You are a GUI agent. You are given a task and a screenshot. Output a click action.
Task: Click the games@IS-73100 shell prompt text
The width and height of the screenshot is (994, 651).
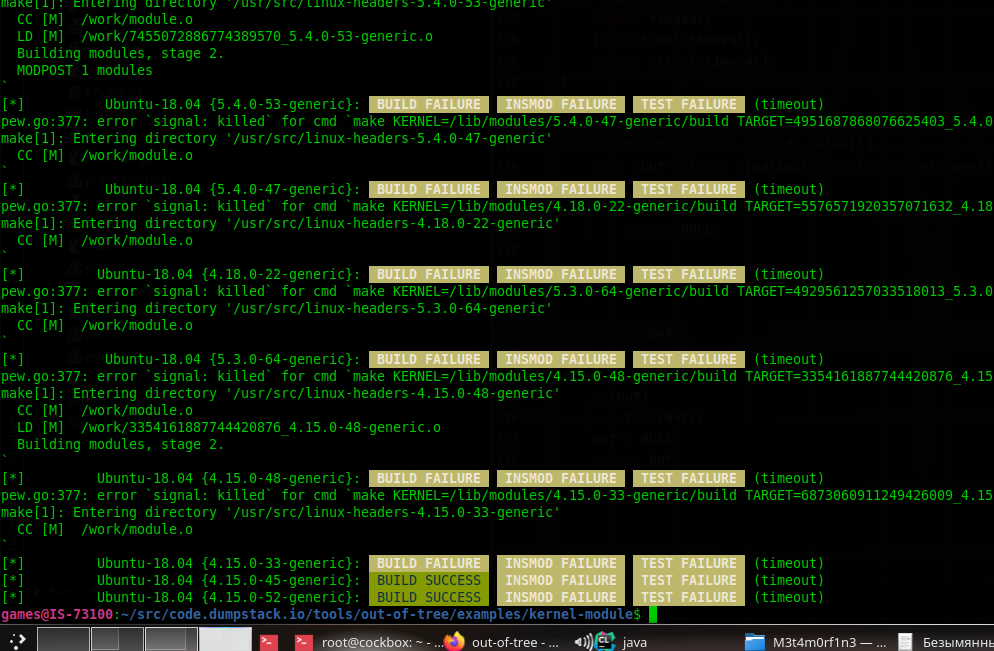coord(57,614)
